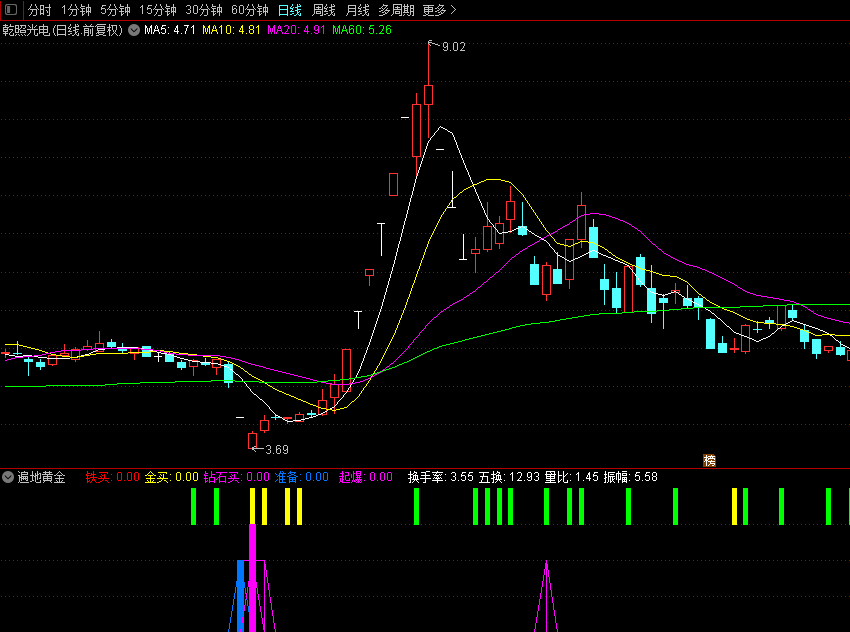850x632 pixels.
Task: Click the orange 榜 marker icon
Action: coord(710,461)
